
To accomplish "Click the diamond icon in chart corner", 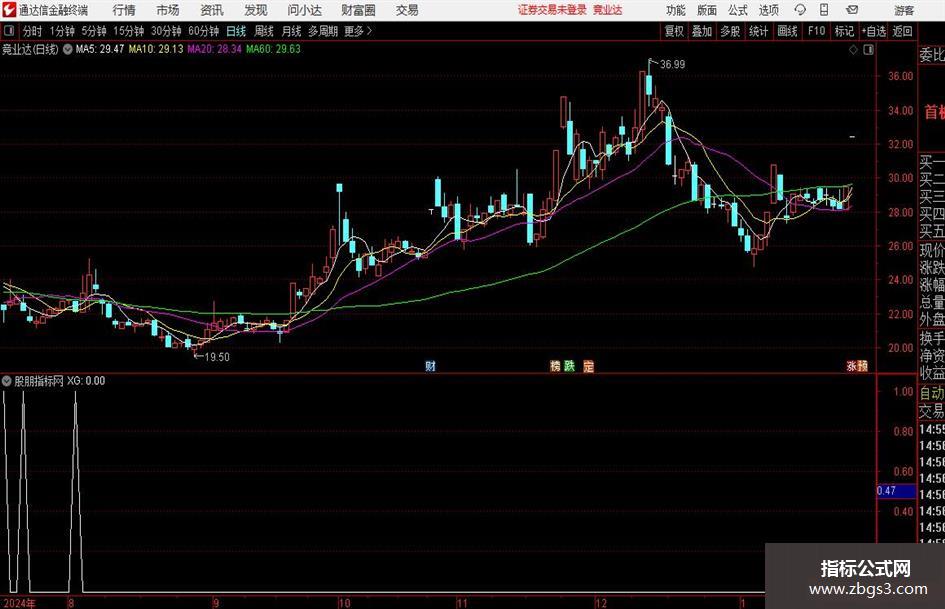I will (x=853, y=50).
